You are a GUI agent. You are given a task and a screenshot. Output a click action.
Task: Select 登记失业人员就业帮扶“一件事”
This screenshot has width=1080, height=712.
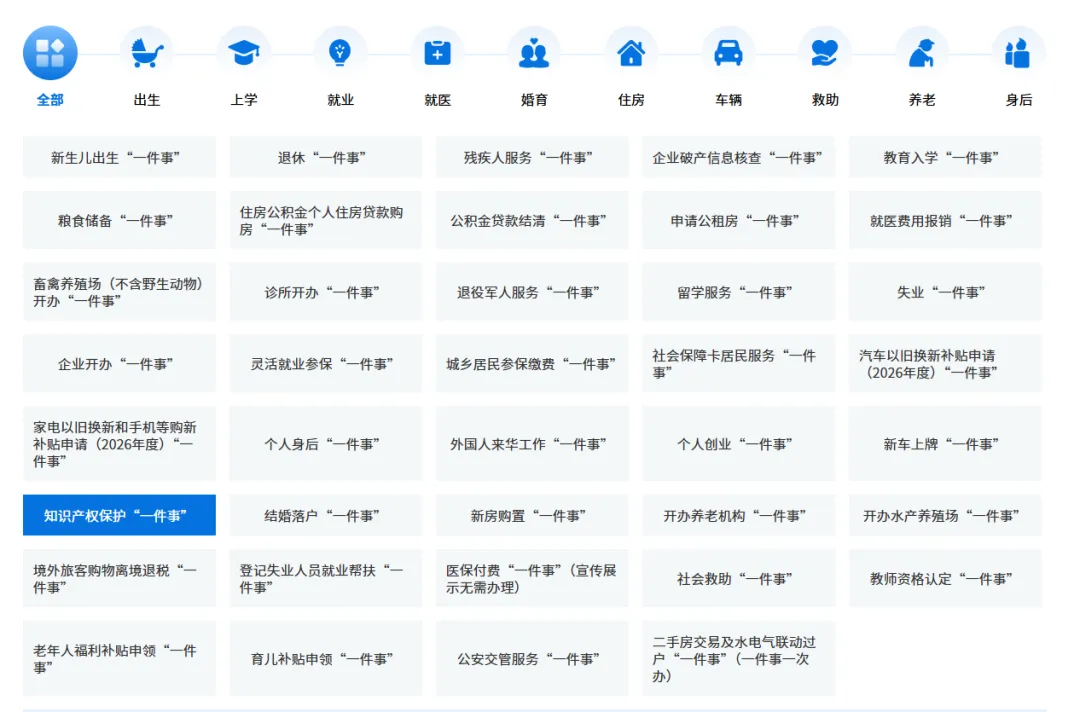coord(326,578)
